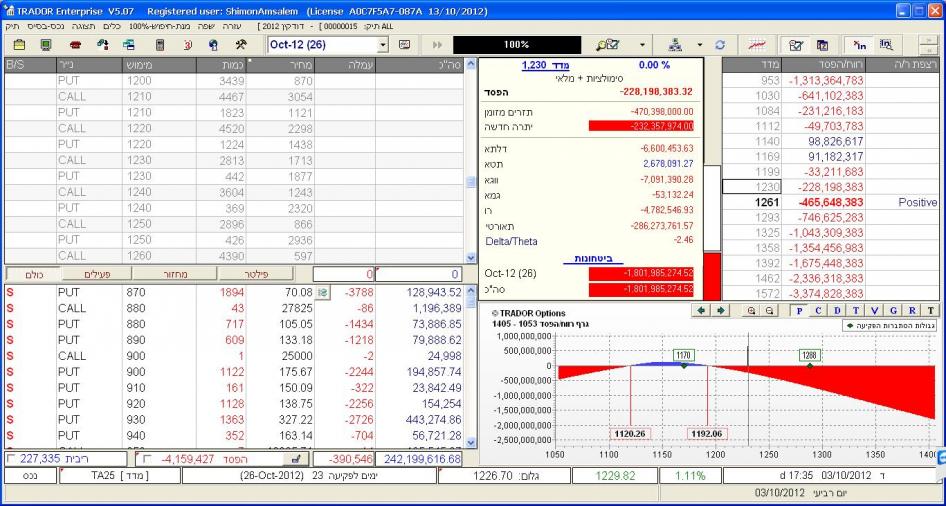
Task: Click the green right arrow above the graph
Action: (719, 311)
